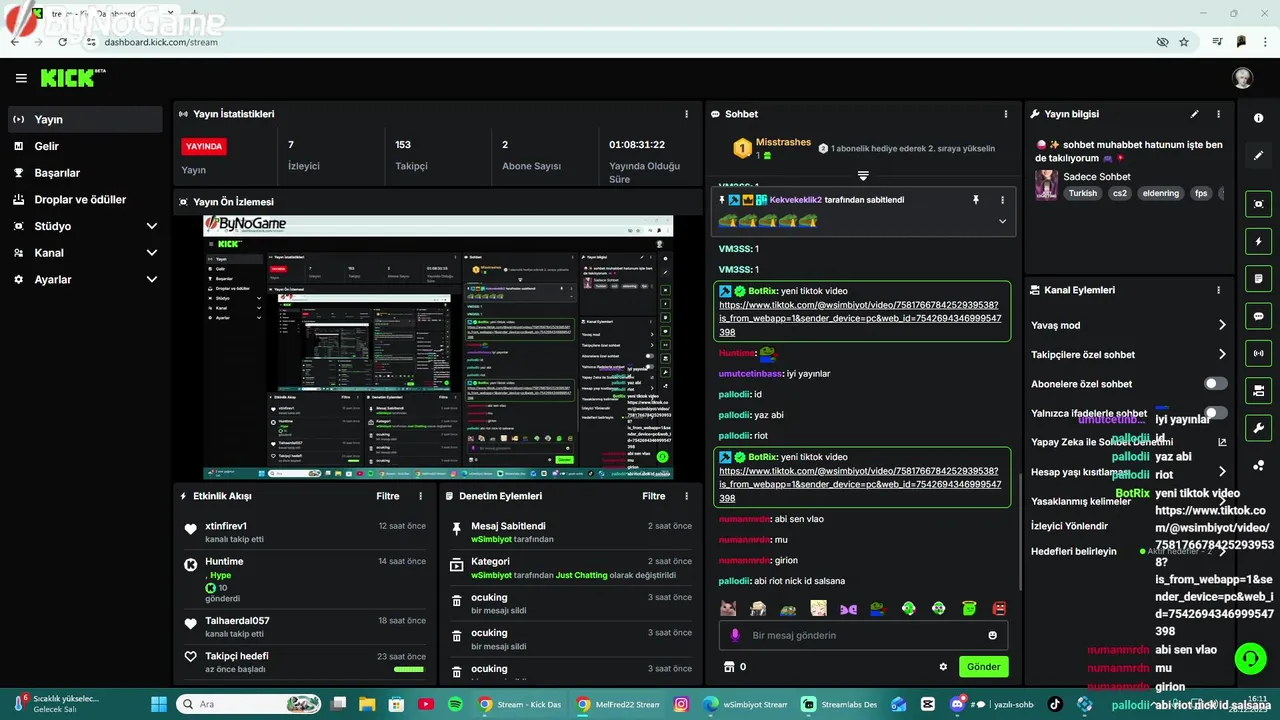Switch to Streamlabs Desktop in taskbar
This screenshot has height=720, width=1280.
[840, 704]
